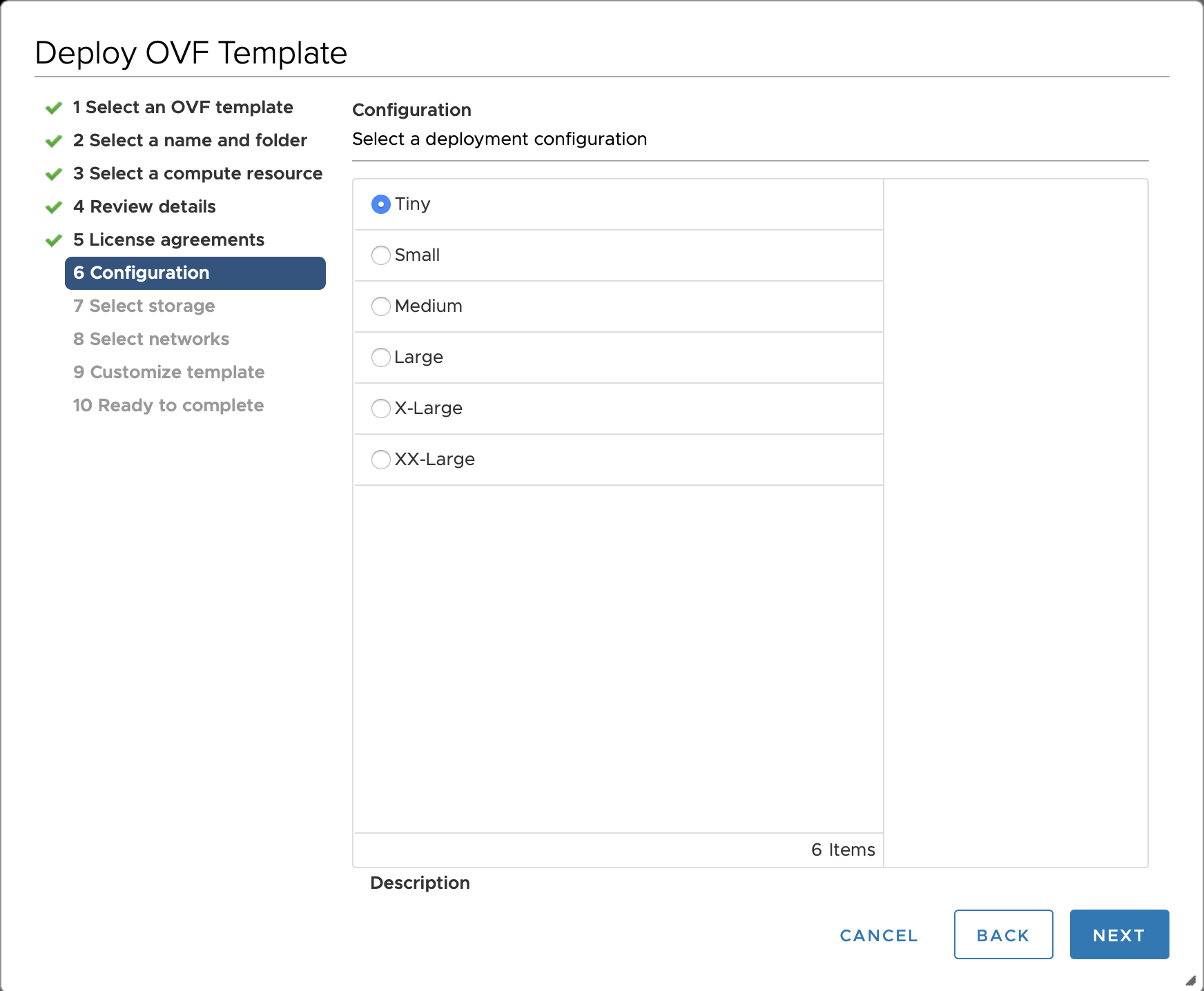Open step 4 Review details

(144, 206)
